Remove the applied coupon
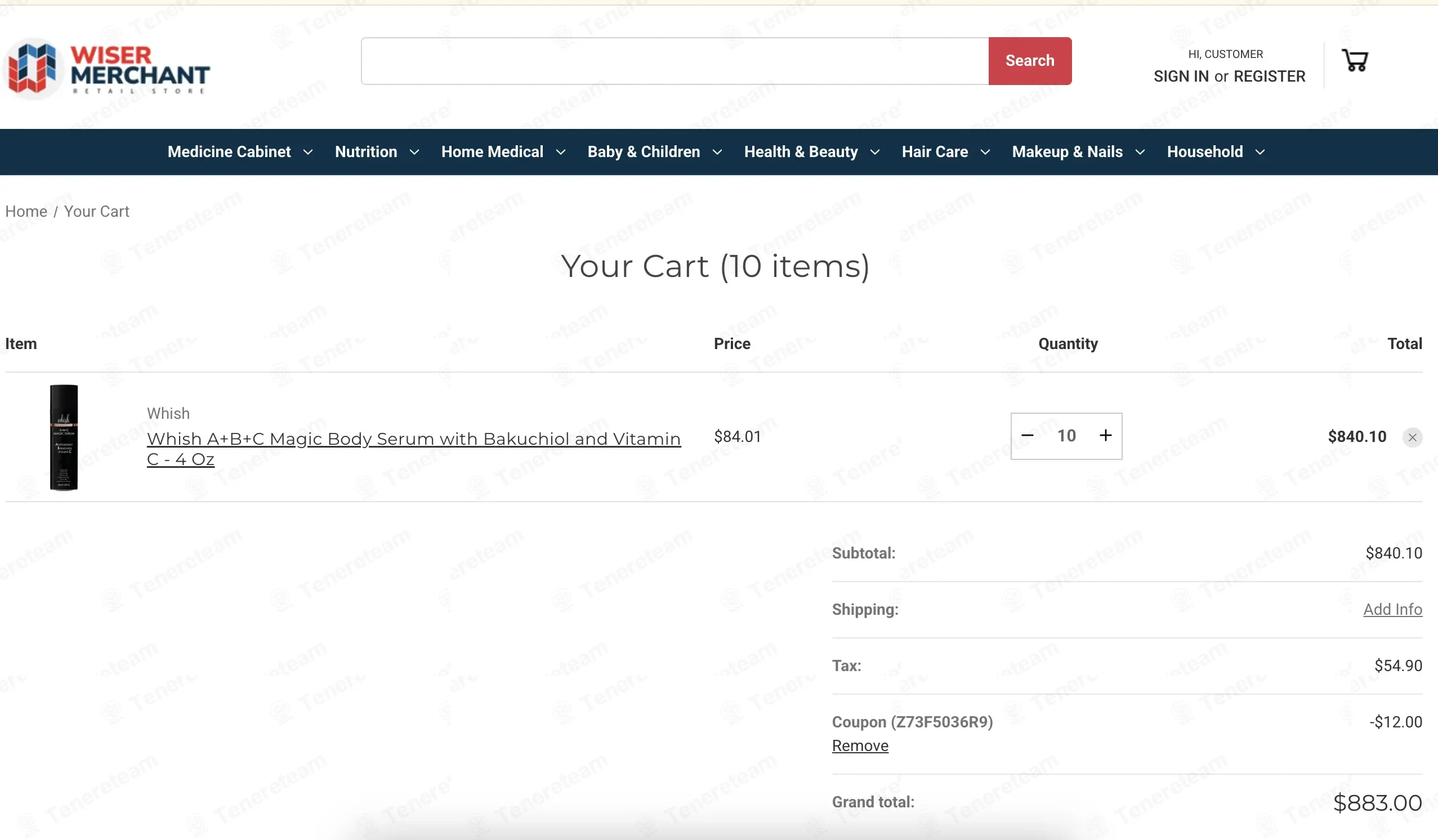 coord(860,745)
